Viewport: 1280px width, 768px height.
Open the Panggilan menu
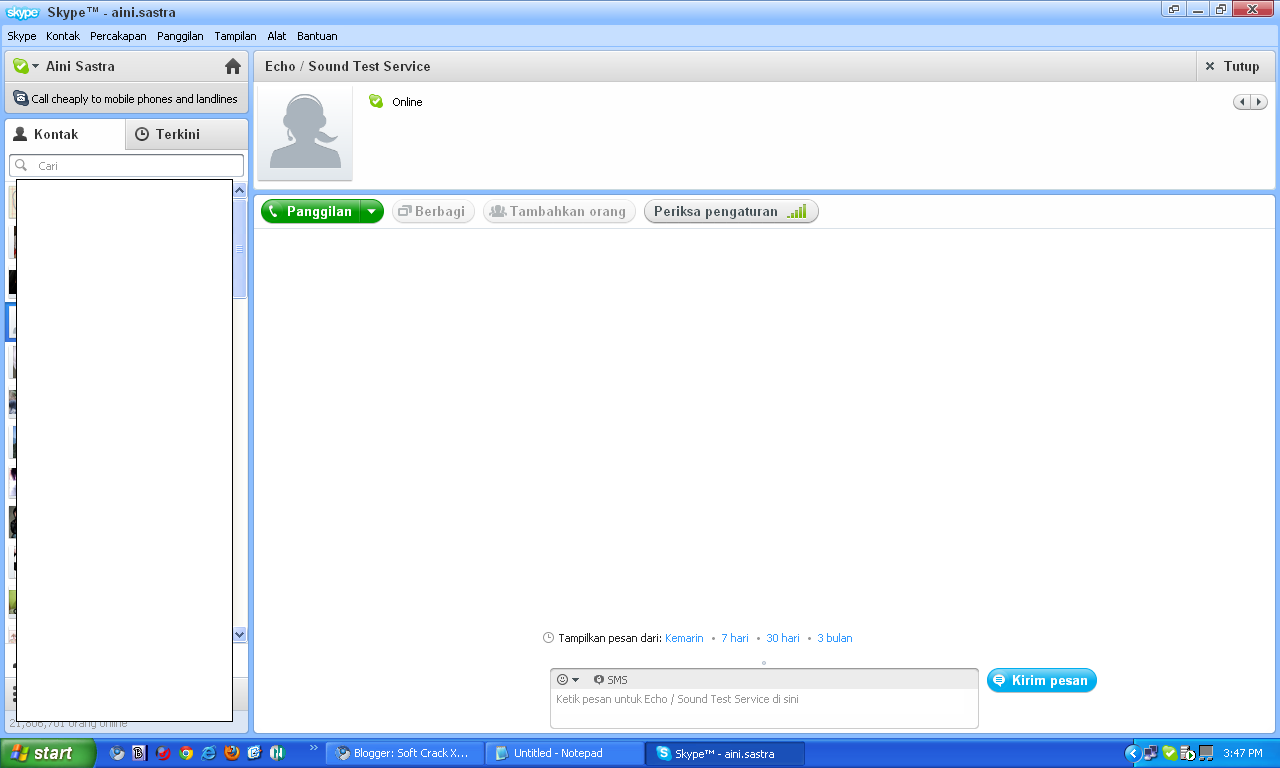[180, 36]
